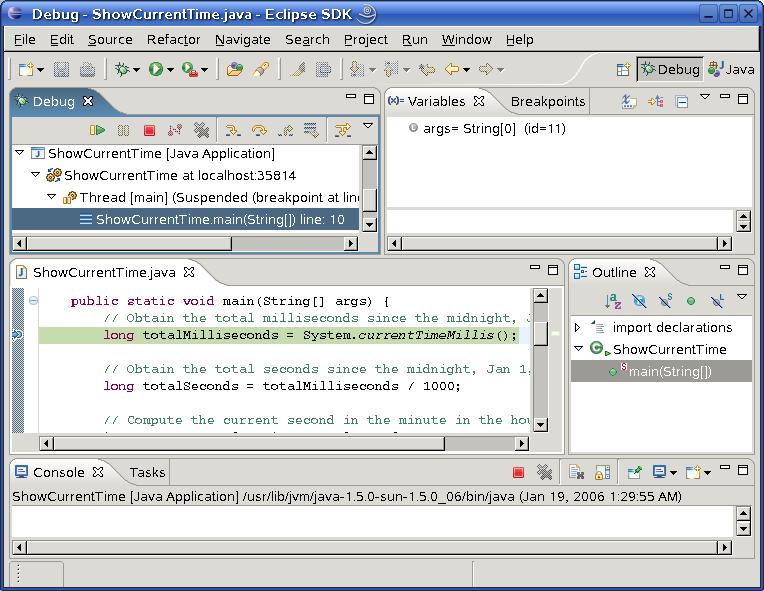Screen dimensions: 764x591
Task: Remove all terminated launches in Debug view
Action: 201,130
